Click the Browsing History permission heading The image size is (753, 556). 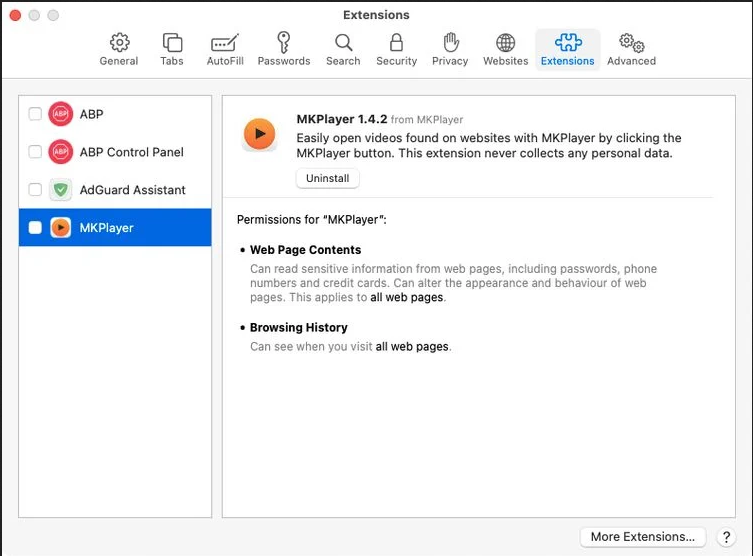(x=299, y=327)
